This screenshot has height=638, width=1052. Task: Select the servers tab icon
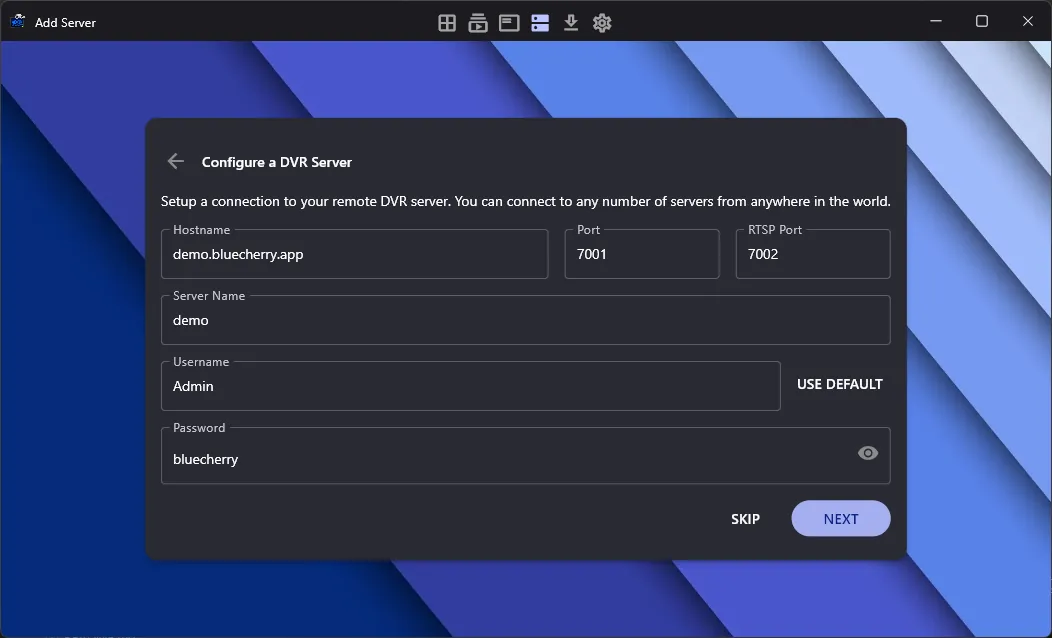tap(540, 23)
